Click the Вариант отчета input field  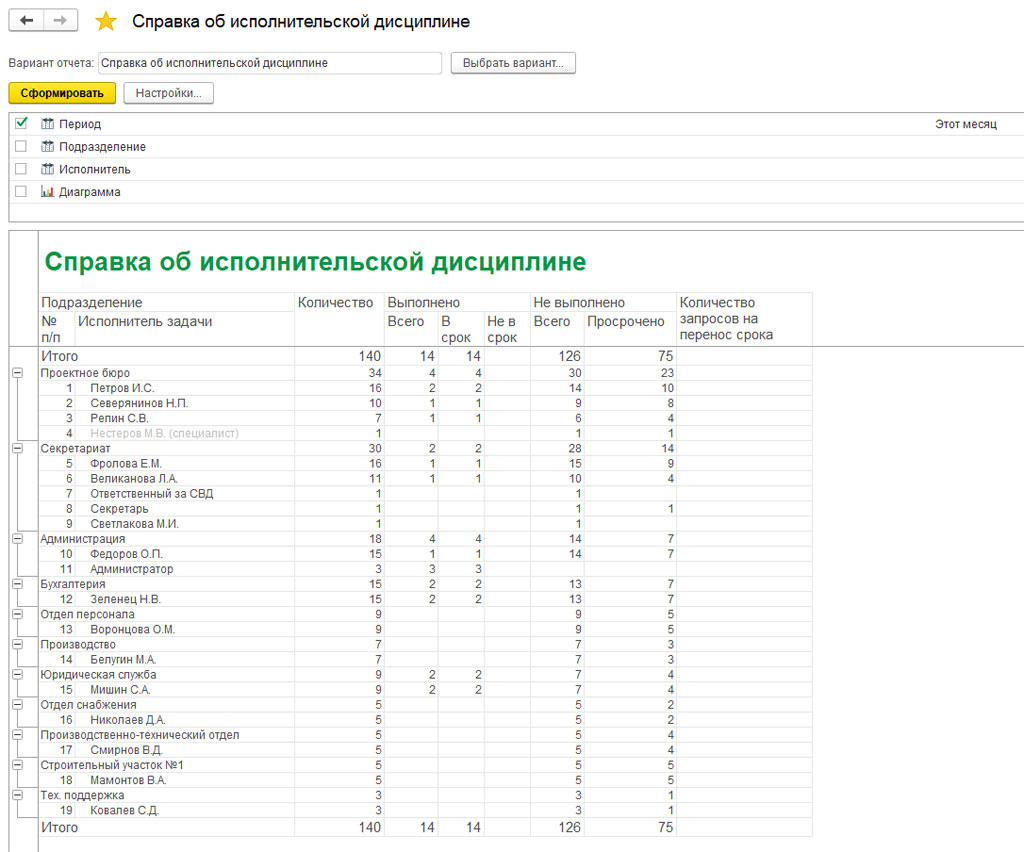(270, 63)
